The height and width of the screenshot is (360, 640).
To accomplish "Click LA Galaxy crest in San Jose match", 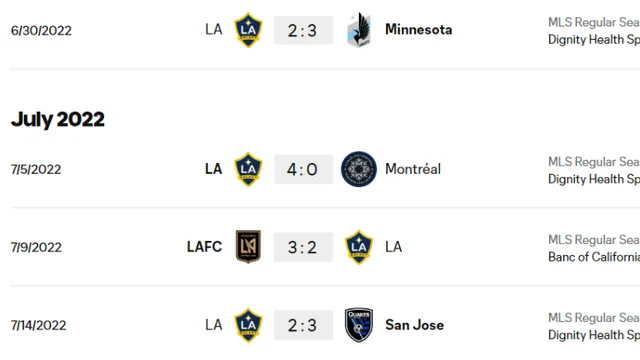I will click(x=248, y=325).
